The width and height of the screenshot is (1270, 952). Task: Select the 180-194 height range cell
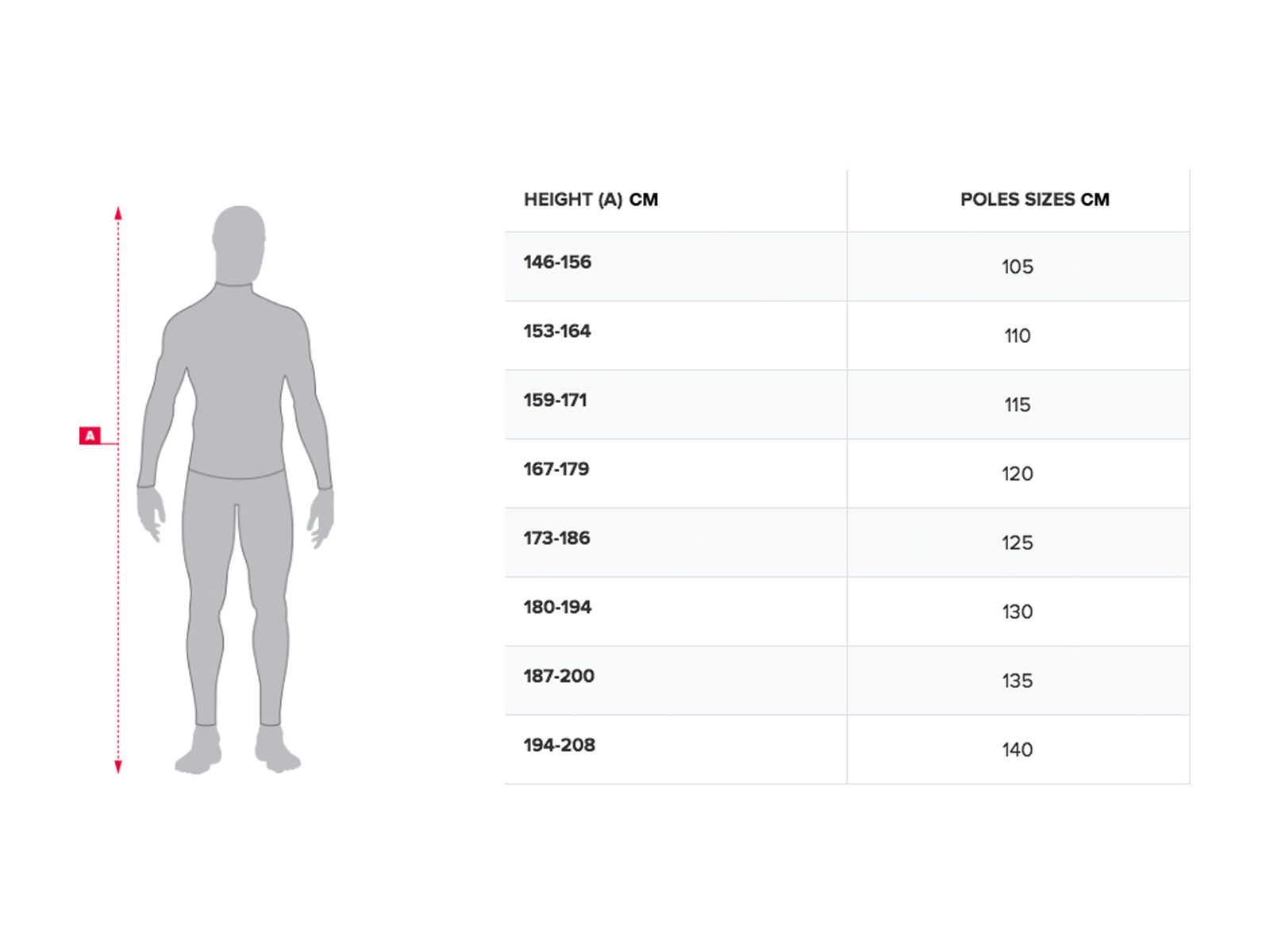tap(557, 608)
